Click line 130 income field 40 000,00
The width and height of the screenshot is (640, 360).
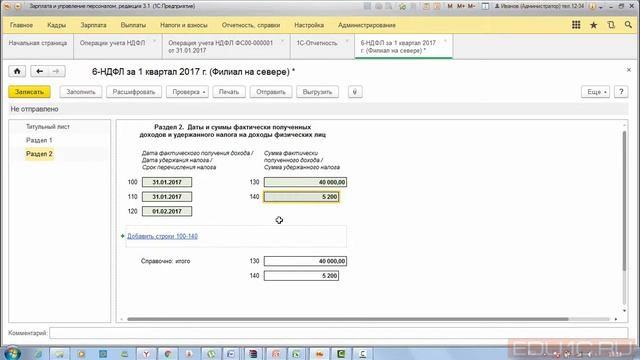pyautogui.click(x=305, y=182)
